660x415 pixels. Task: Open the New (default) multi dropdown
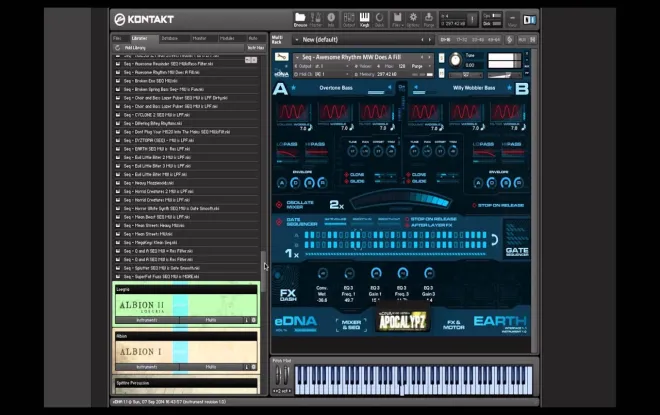(297, 40)
